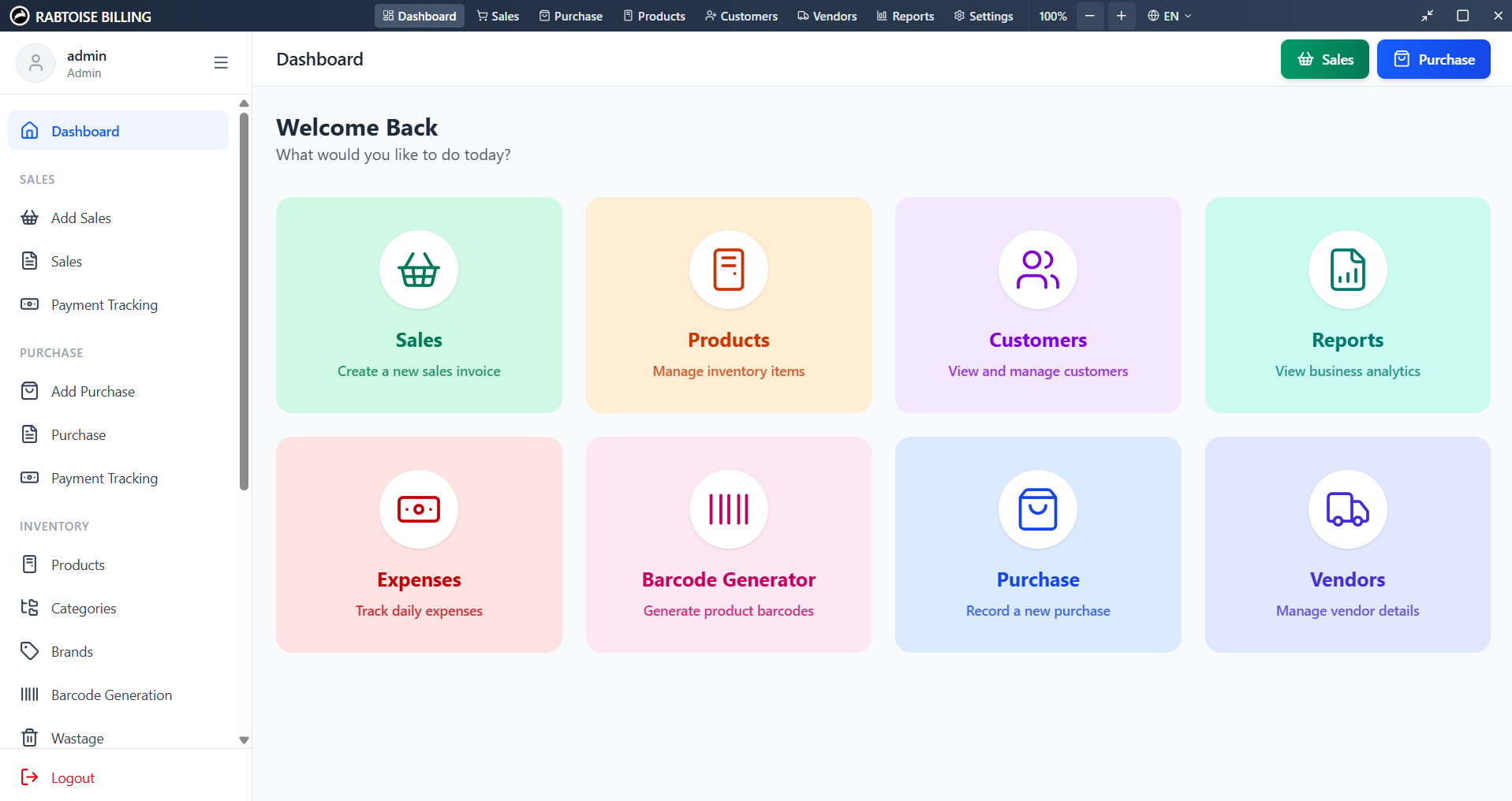Click the 100% zoom level indicator
The image size is (1512, 801).
[x=1052, y=16]
